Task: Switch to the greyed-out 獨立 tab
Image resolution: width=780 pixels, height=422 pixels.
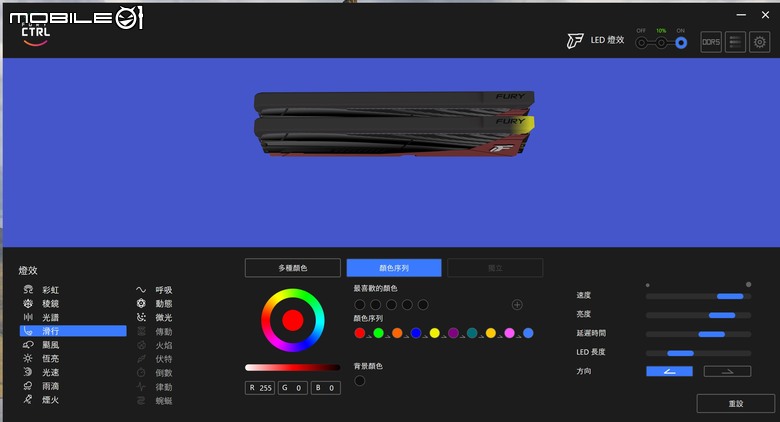Action: [495, 268]
